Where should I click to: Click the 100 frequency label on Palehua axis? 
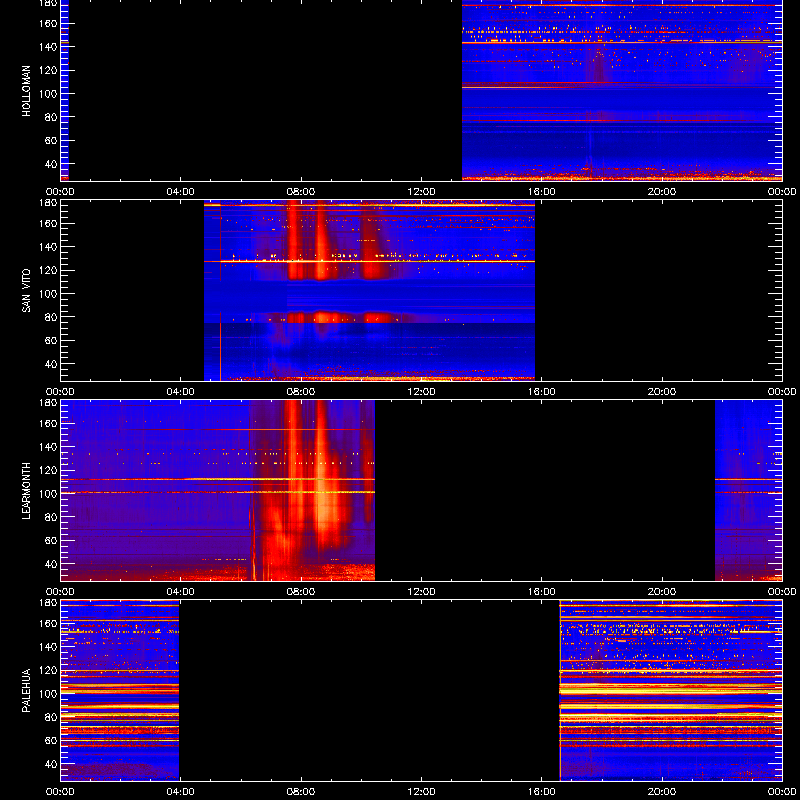[50, 694]
